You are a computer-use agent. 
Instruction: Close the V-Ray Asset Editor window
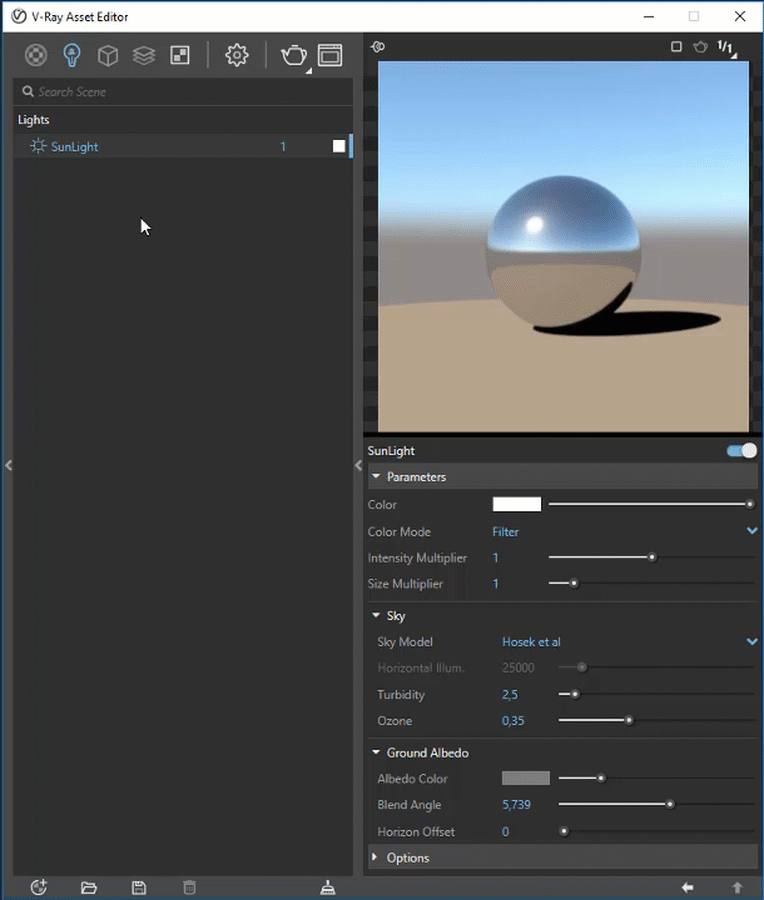coord(740,16)
